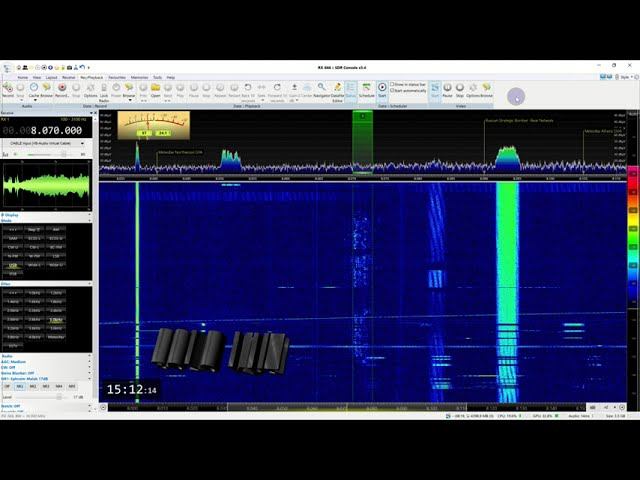
Task: Select the LSB mode button
Action: [56, 256]
